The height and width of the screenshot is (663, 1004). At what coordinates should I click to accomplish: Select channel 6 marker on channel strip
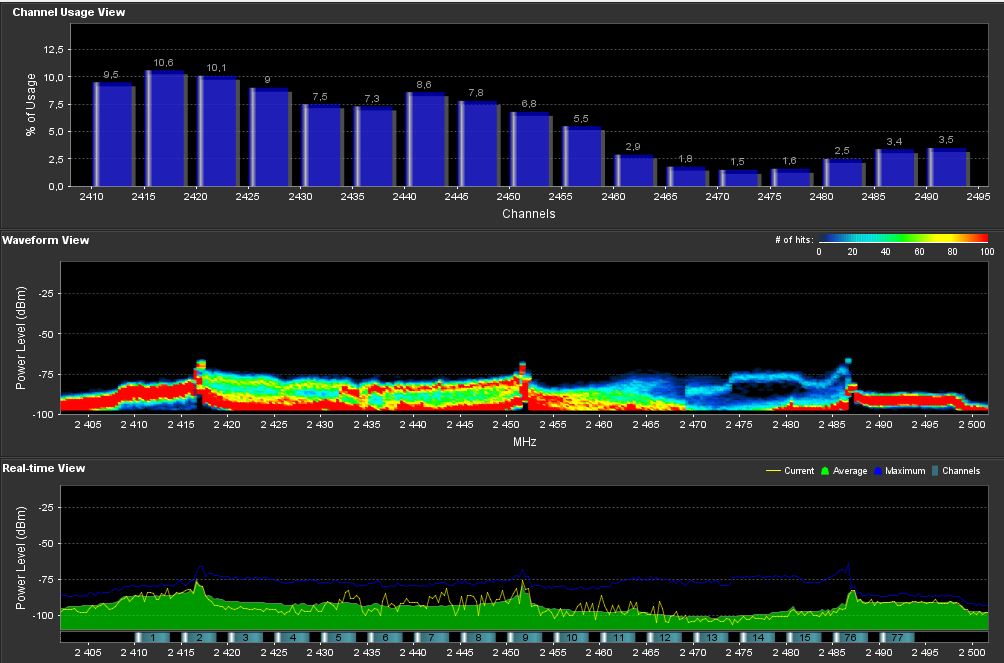[384, 637]
